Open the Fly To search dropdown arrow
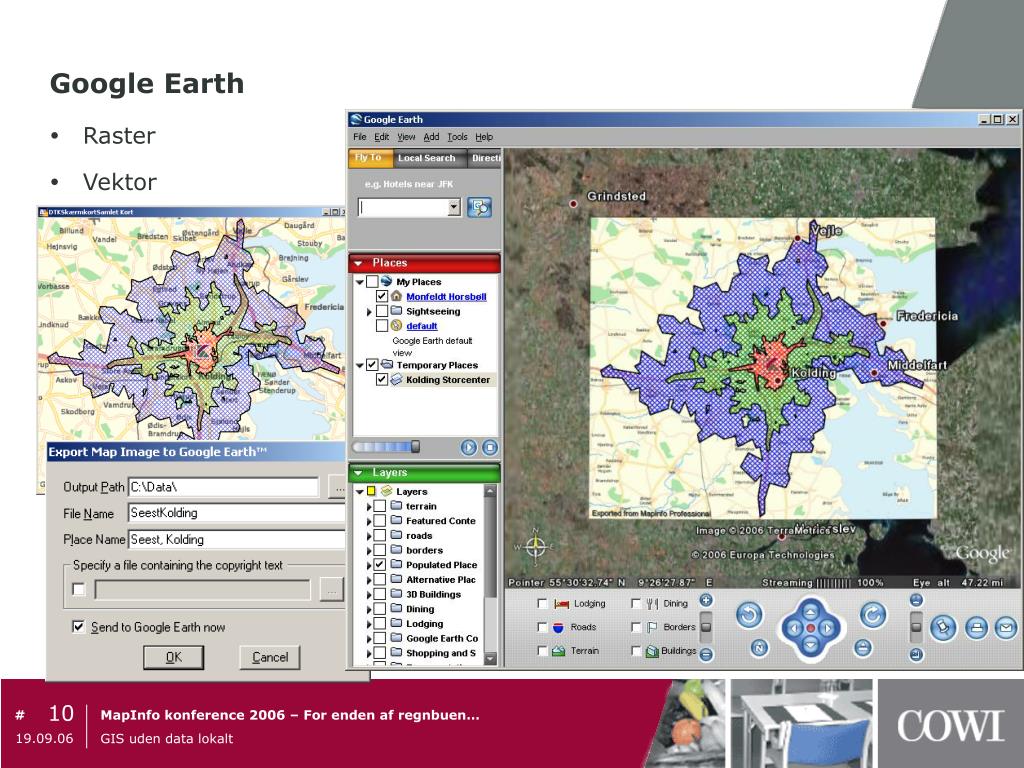Screen dimensions: 1024x768 [x=454, y=208]
